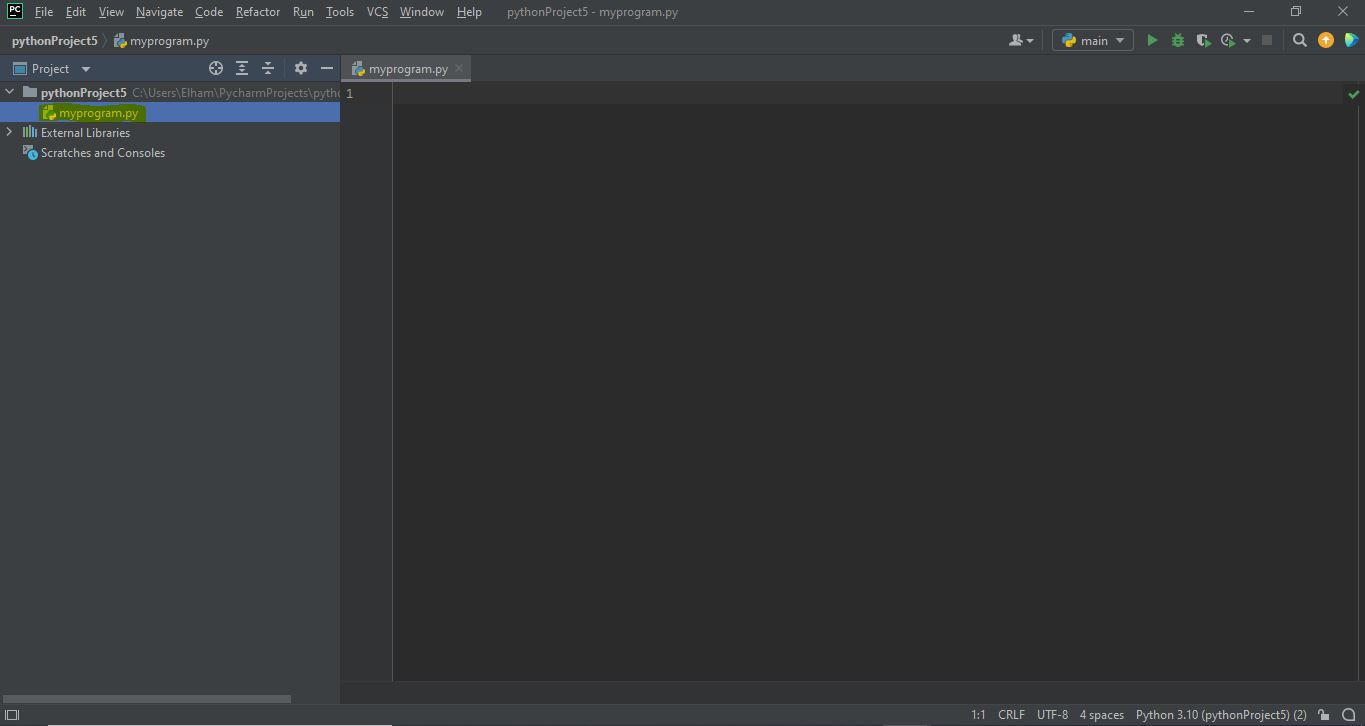Hide the Project tool window

[x=326, y=69]
